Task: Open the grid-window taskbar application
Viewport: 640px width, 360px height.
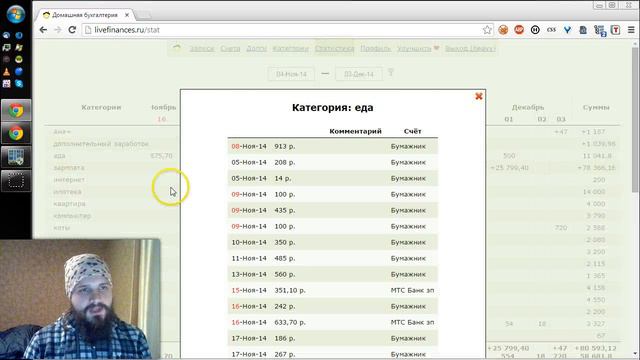Action: pos(16,157)
